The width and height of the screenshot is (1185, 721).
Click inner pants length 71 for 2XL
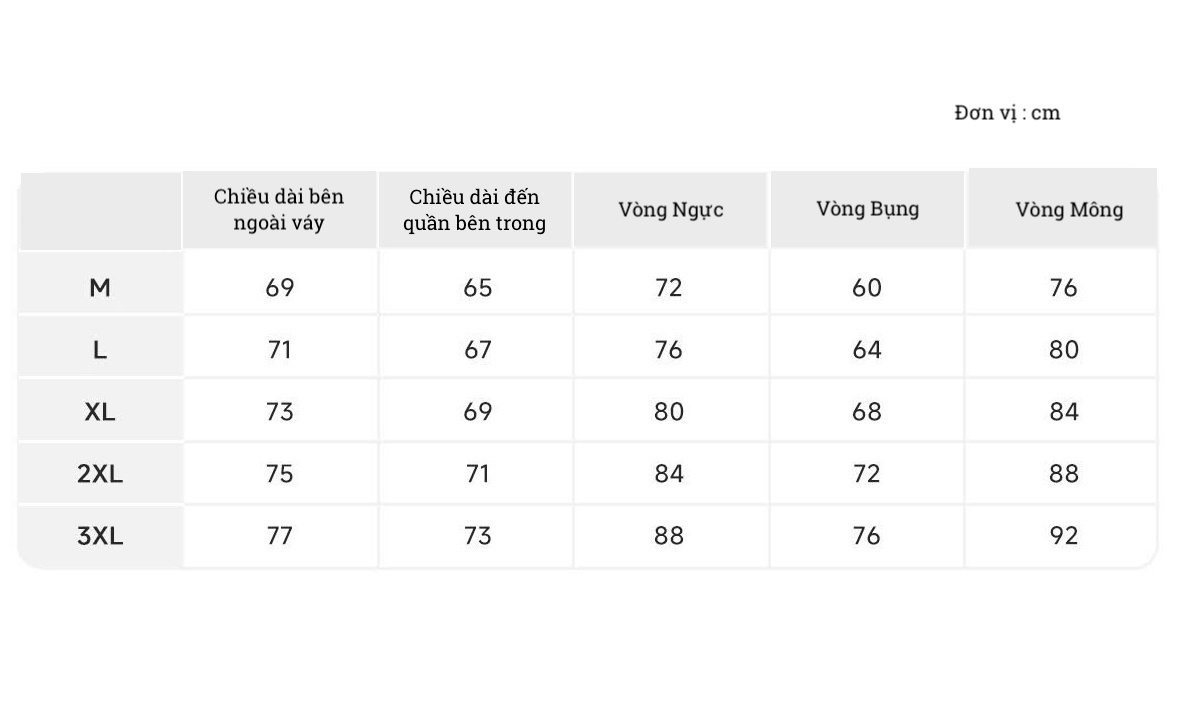coord(477,474)
